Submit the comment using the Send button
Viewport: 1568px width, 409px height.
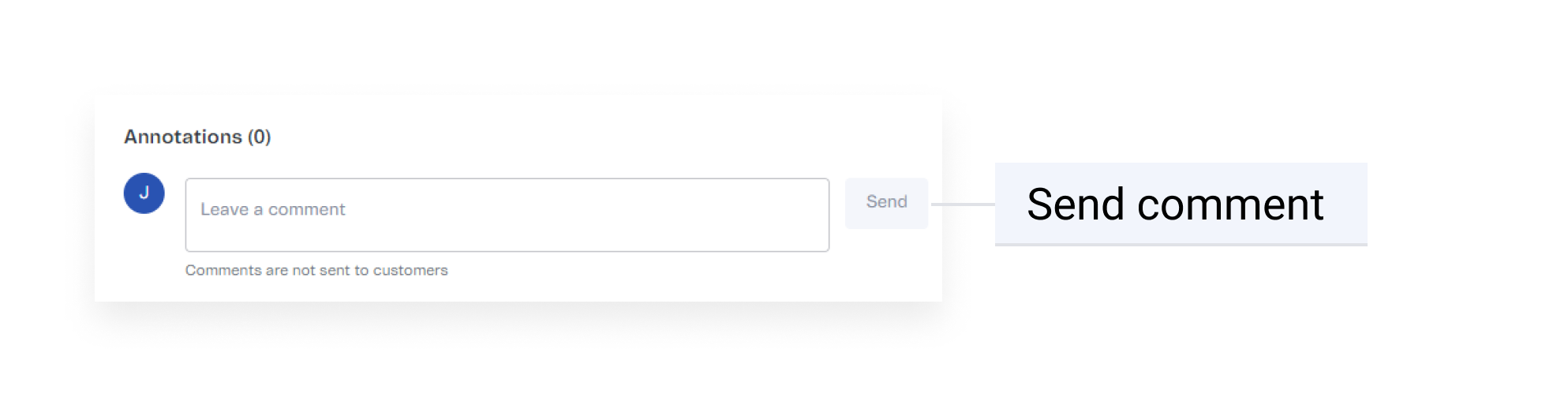click(886, 203)
